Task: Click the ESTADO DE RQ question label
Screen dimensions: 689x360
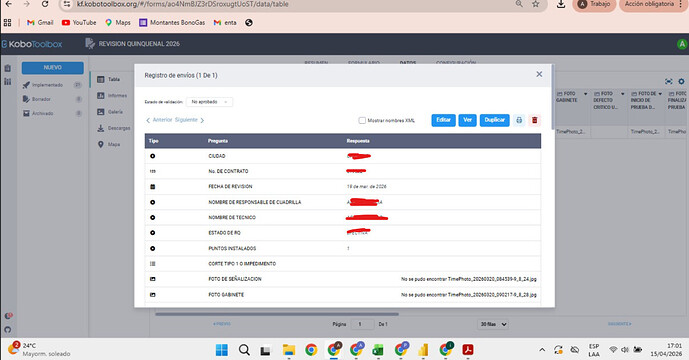Action: [224, 233]
